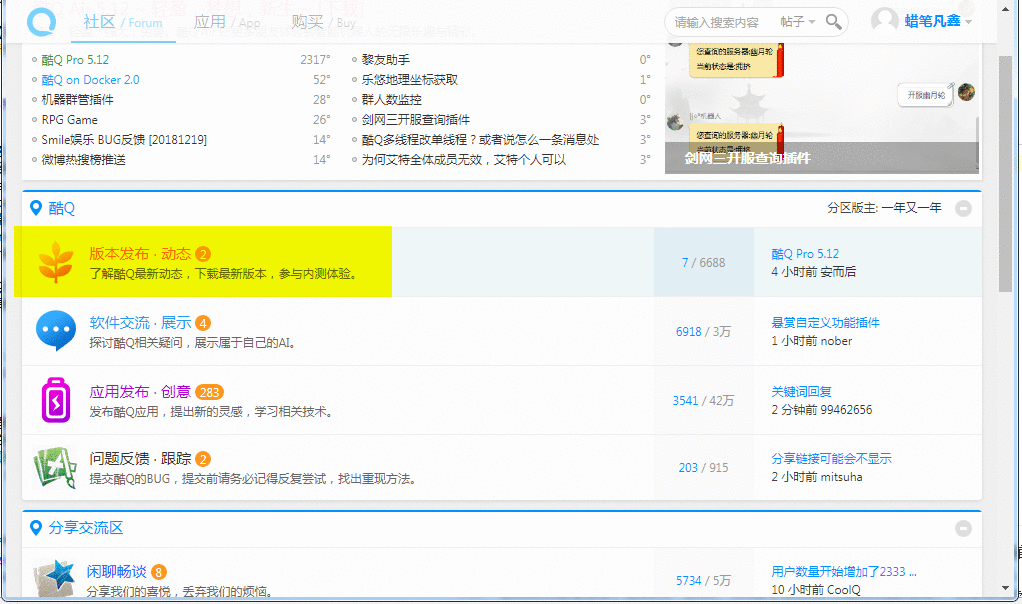Click the pencil icon for 问题反馈·跟踪
This screenshot has width=1022, height=604.
tap(55, 467)
